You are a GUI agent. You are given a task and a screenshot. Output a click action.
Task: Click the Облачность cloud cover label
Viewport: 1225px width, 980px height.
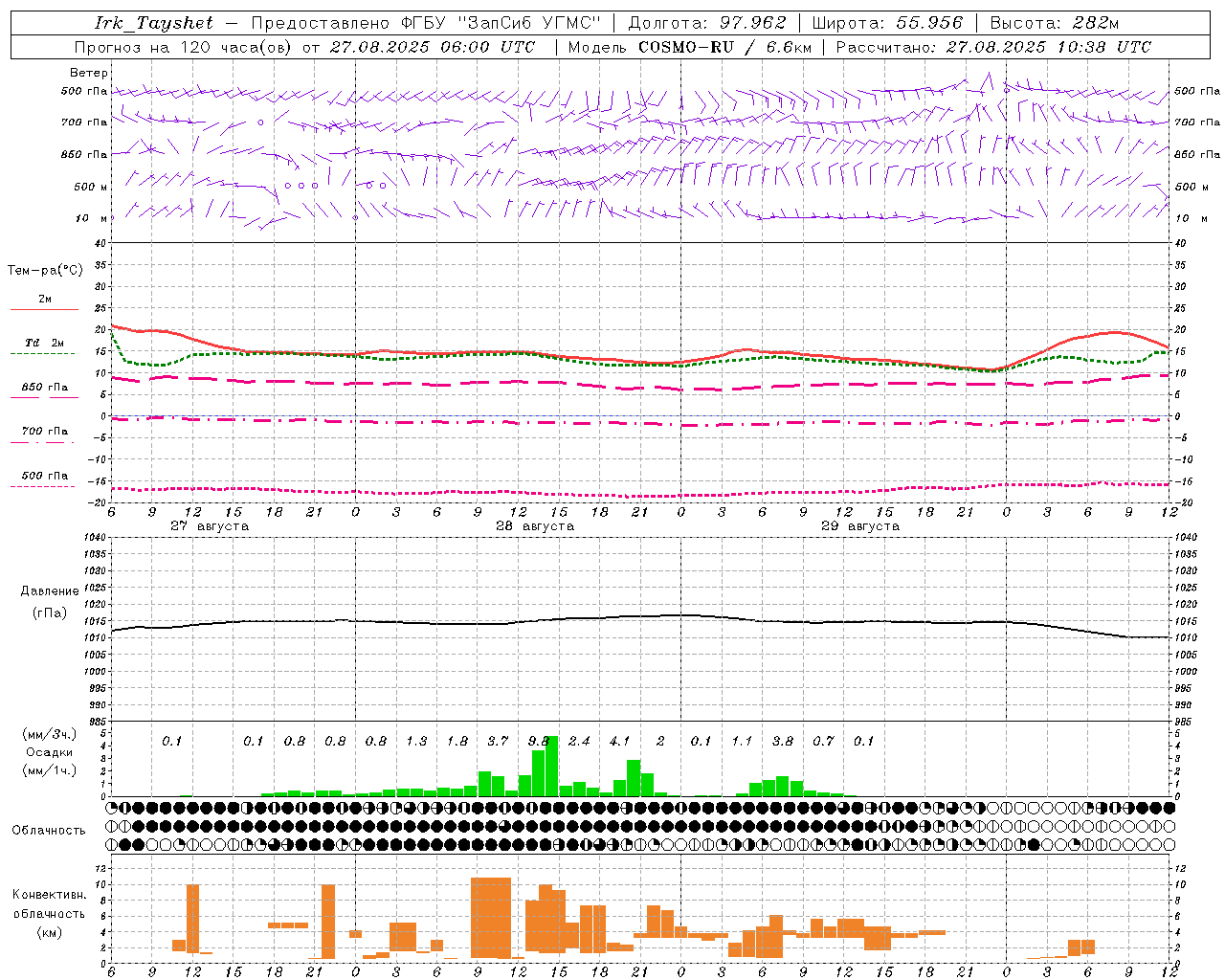click(49, 831)
